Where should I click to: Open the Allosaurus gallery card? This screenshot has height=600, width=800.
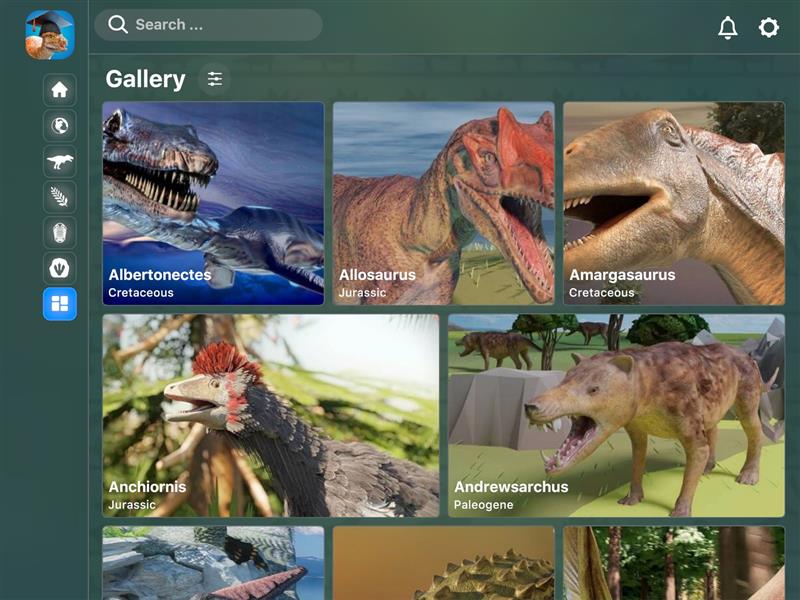[x=443, y=203]
